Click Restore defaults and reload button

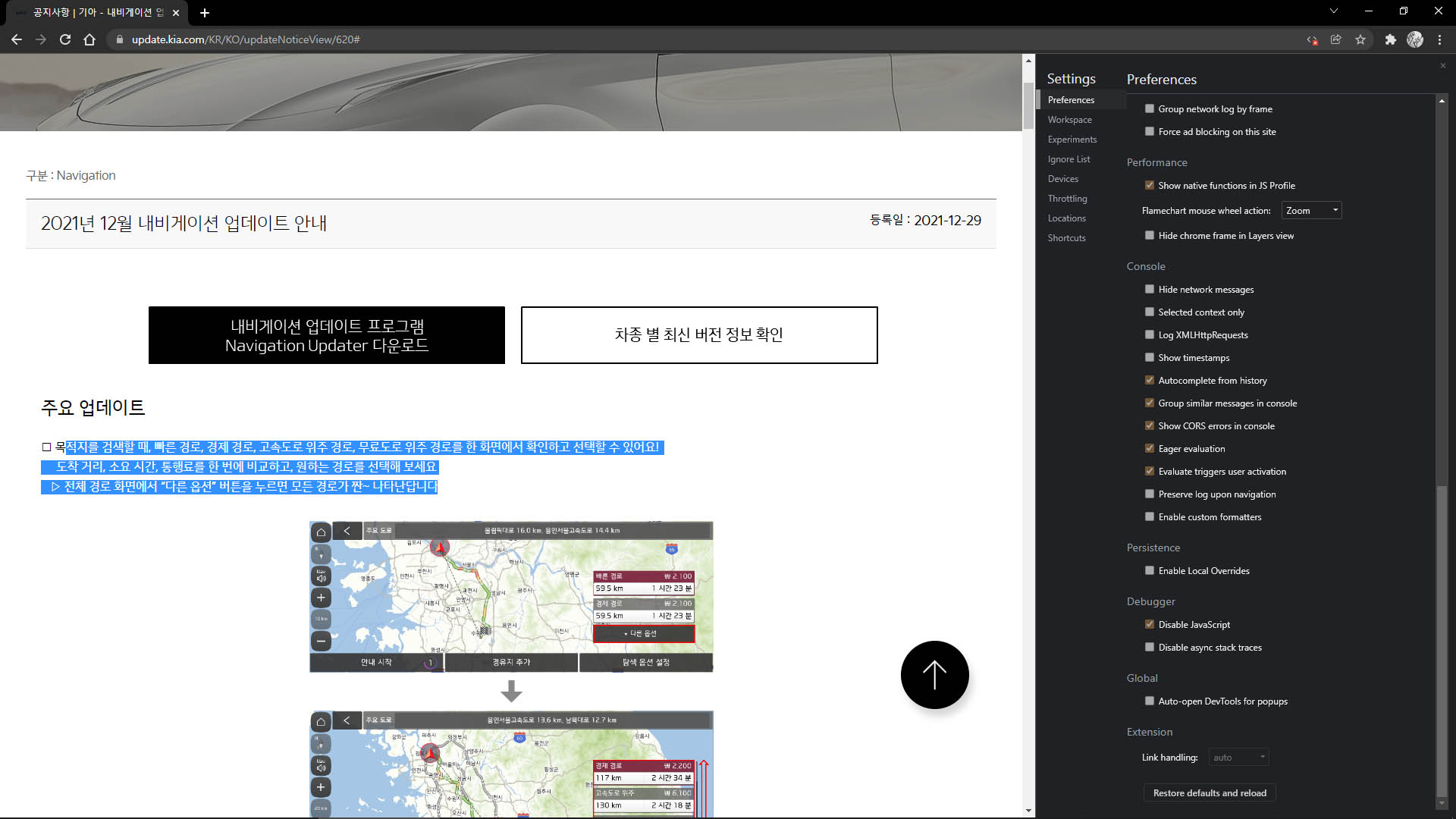1209,793
